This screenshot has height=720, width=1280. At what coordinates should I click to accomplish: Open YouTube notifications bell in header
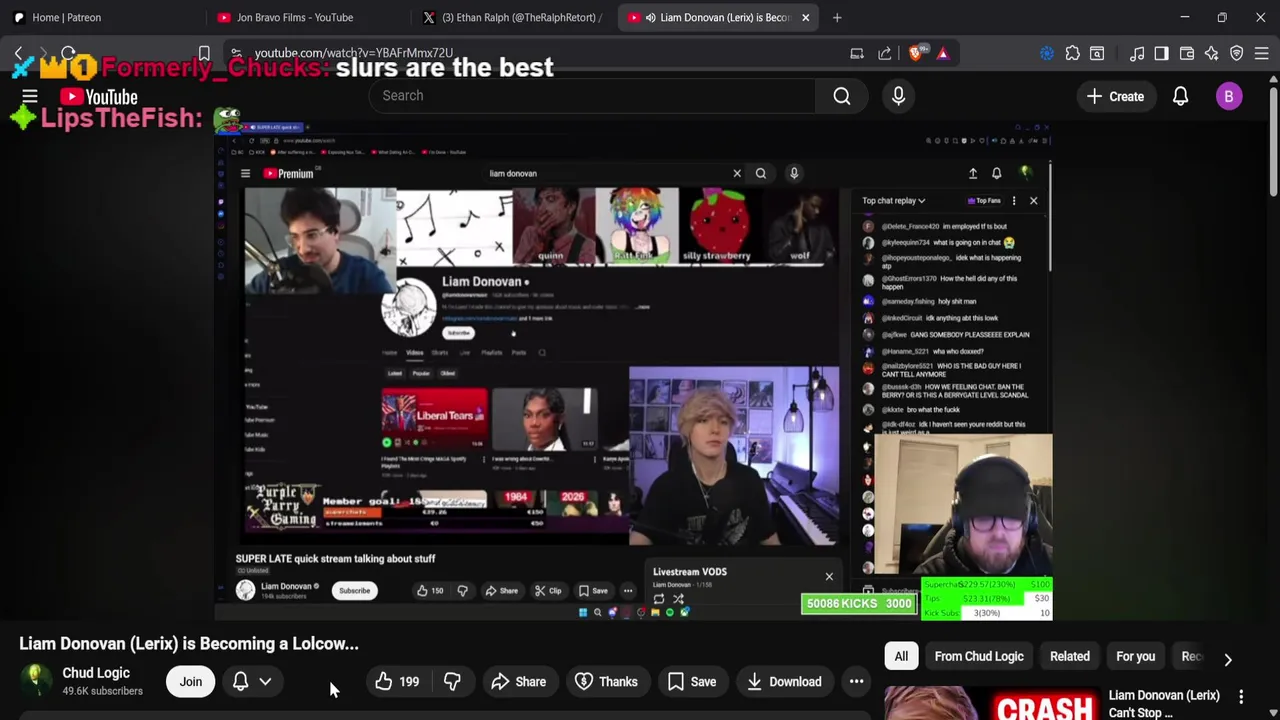click(1180, 97)
